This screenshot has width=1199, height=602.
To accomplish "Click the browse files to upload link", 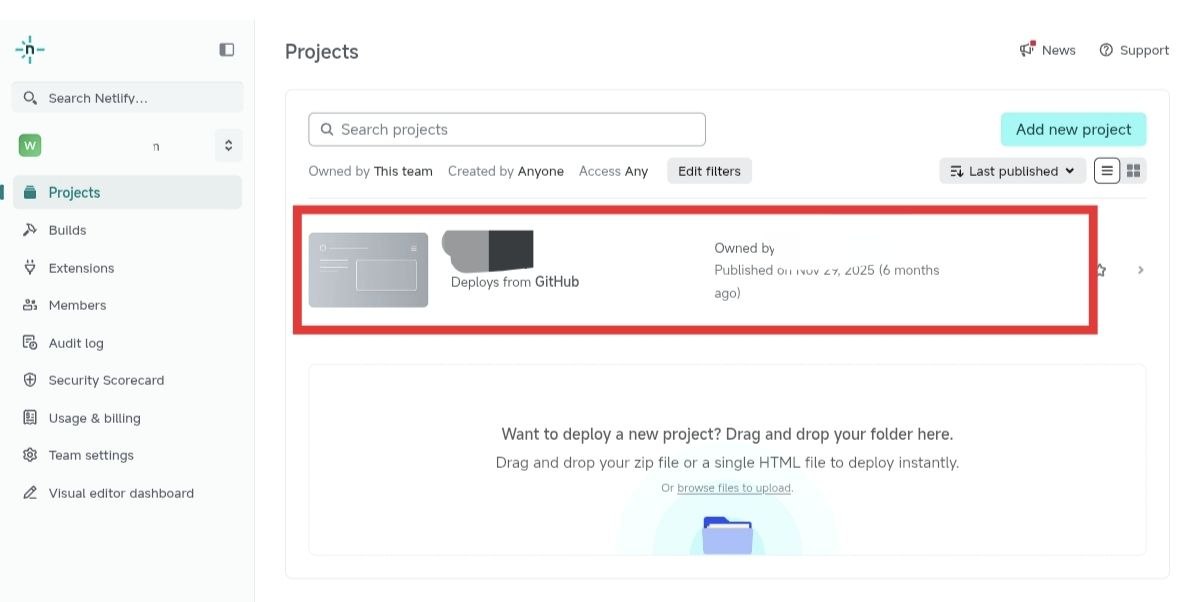I will coord(733,488).
